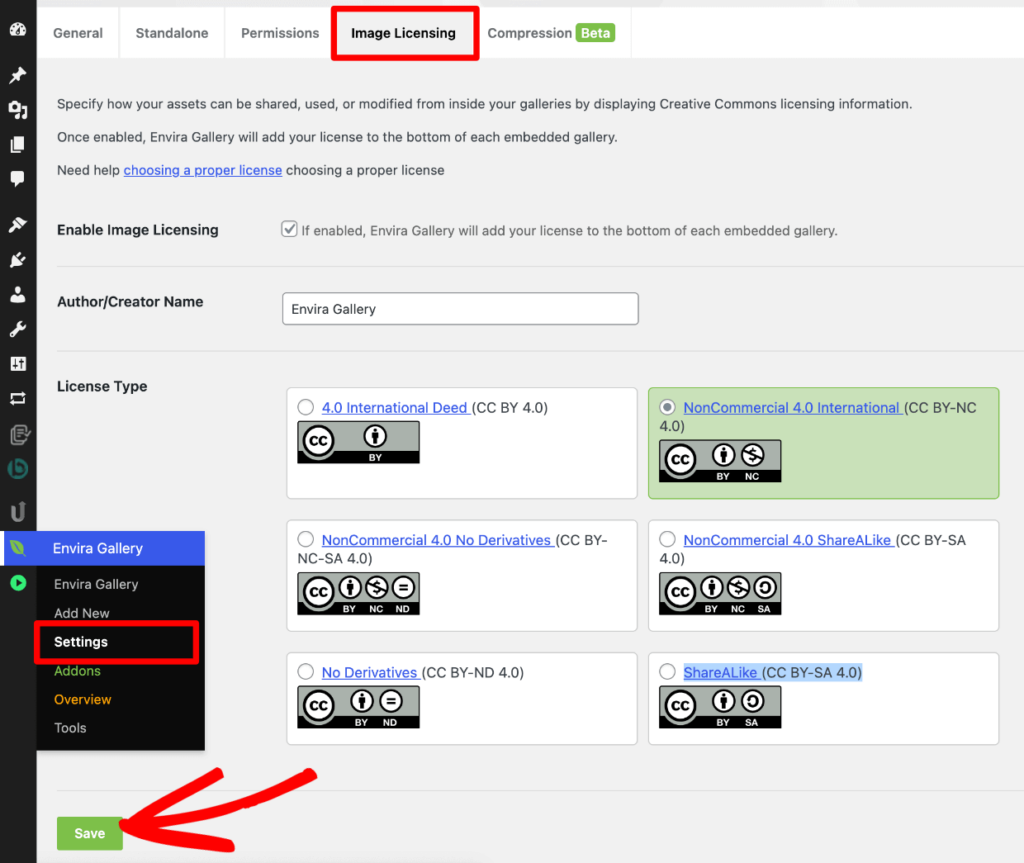Click the 'Enable Image Licensing' label text
Screen dimensions: 1024x863
pyautogui.click(x=138, y=230)
